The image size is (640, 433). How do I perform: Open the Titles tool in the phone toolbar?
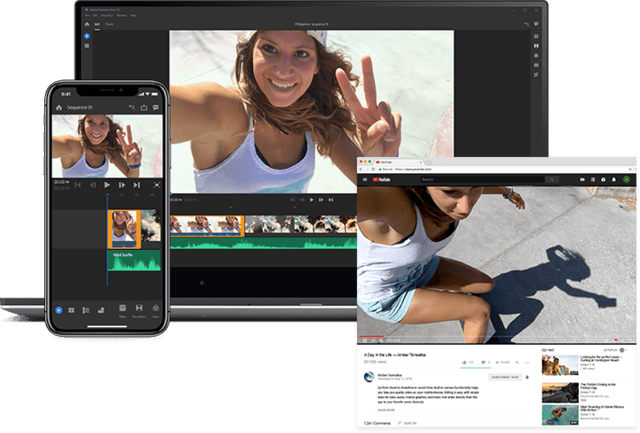pos(122,310)
